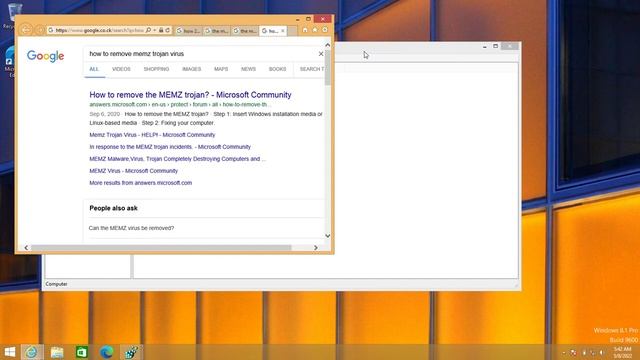The image size is (640, 360).
Task: Click the horizontal scrollbar right arrow
Action: click(x=316, y=248)
